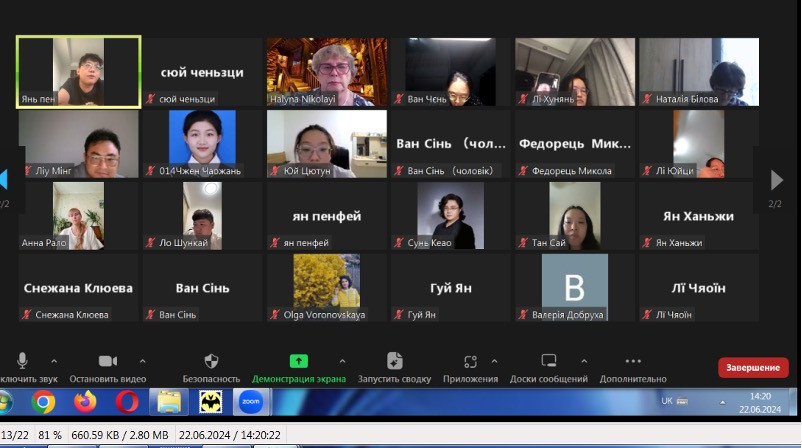
Task: Select Лі Юйци video tile
Action: point(699,144)
